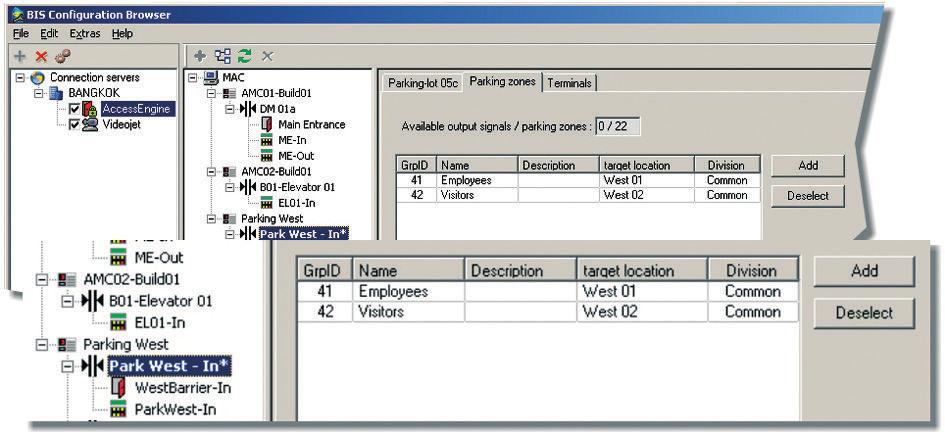This screenshot has height=435, width=945.
Task: Collapse Parking West in the magnified callout
Action: pyautogui.click(x=41, y=345)
